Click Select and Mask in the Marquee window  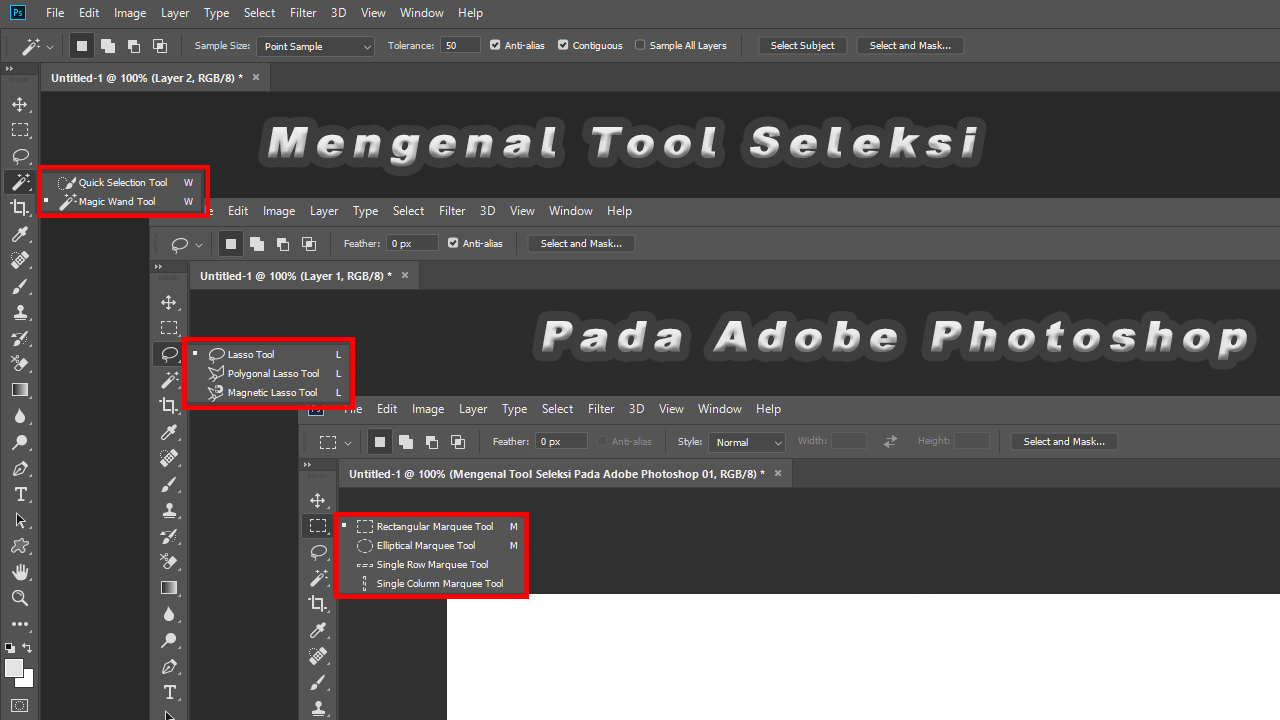(x=1064, y=442)
